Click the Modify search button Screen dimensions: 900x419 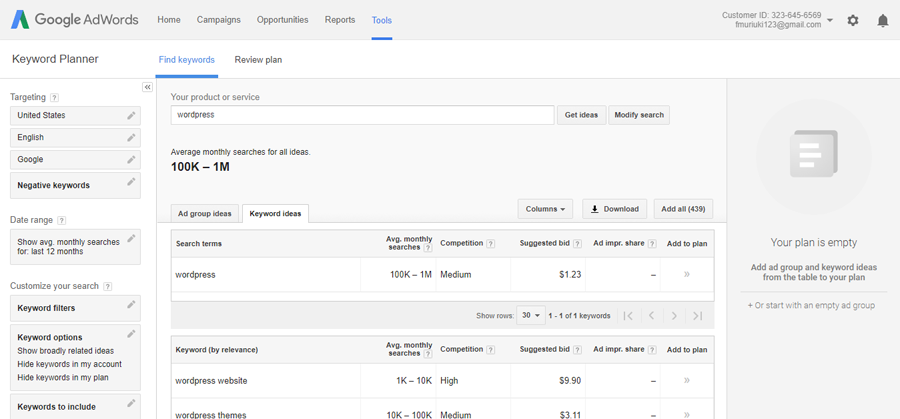pos(639,115)
